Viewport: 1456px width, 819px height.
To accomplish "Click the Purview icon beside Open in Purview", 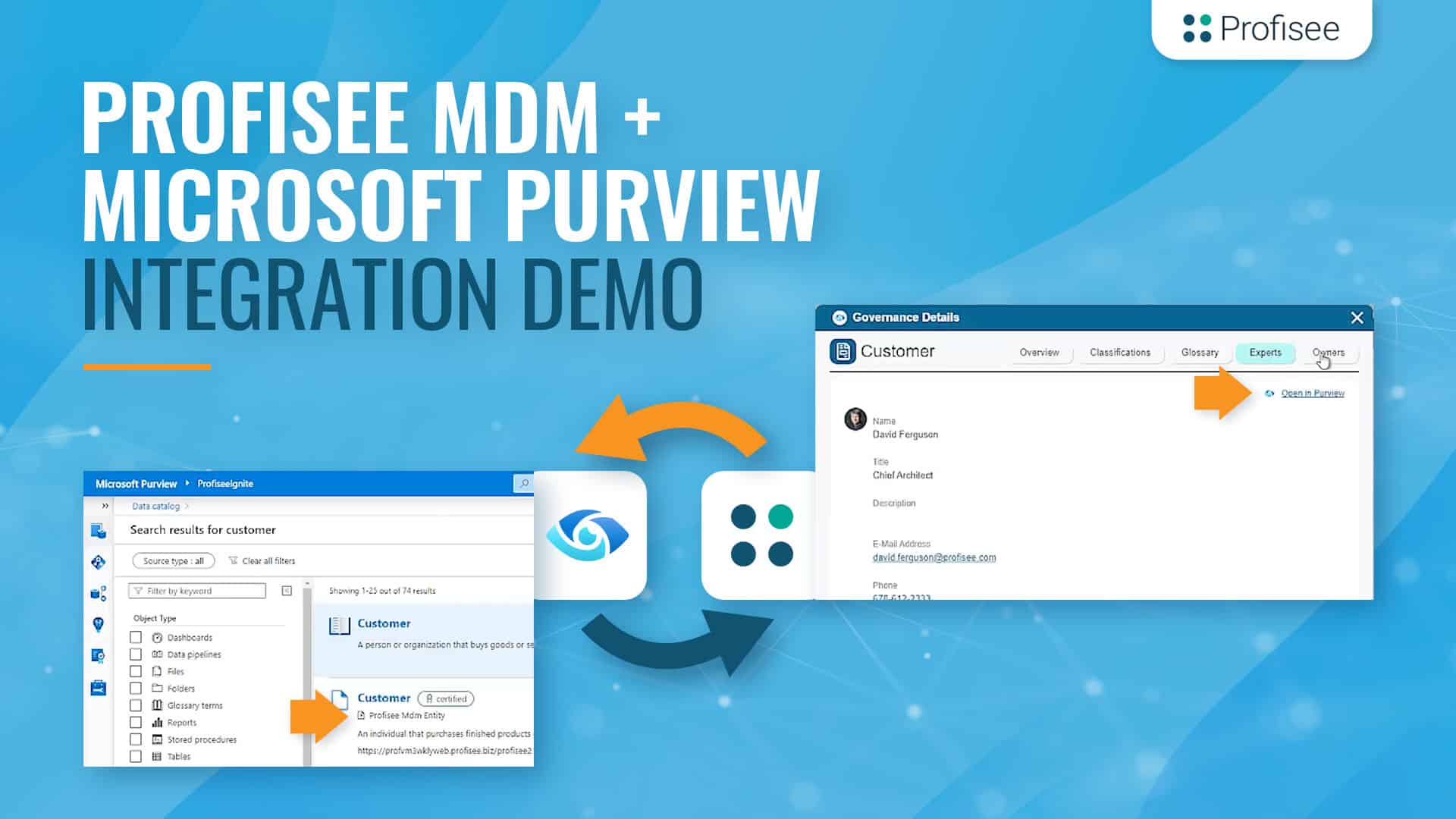I will point(1269,393).
